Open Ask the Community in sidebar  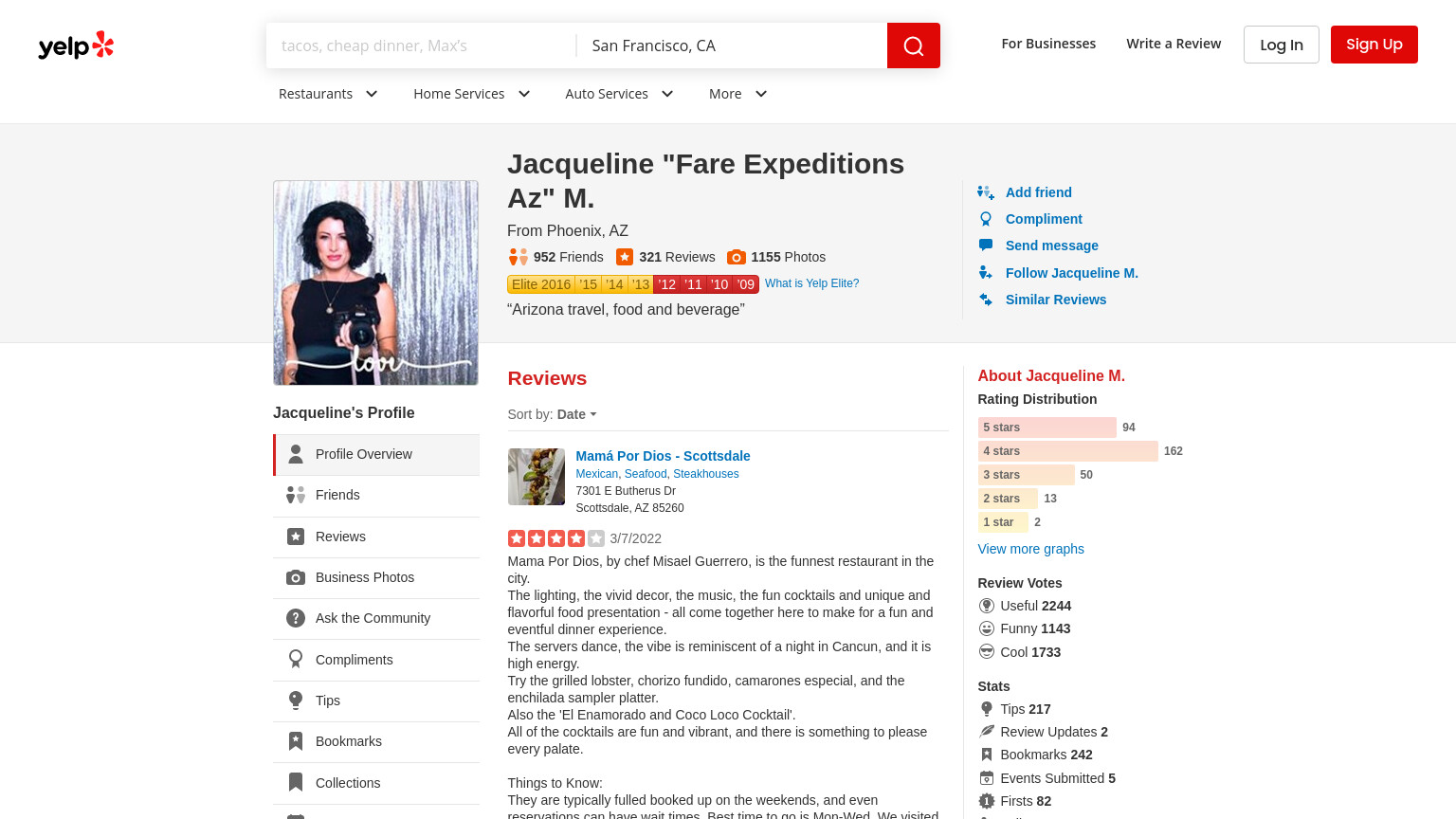coord(376,618)
